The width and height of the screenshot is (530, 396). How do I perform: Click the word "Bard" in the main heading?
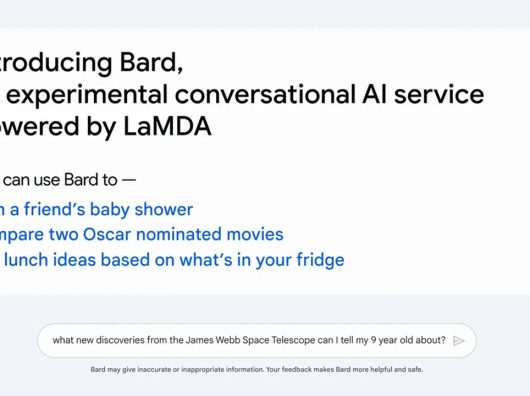point(151,63)
